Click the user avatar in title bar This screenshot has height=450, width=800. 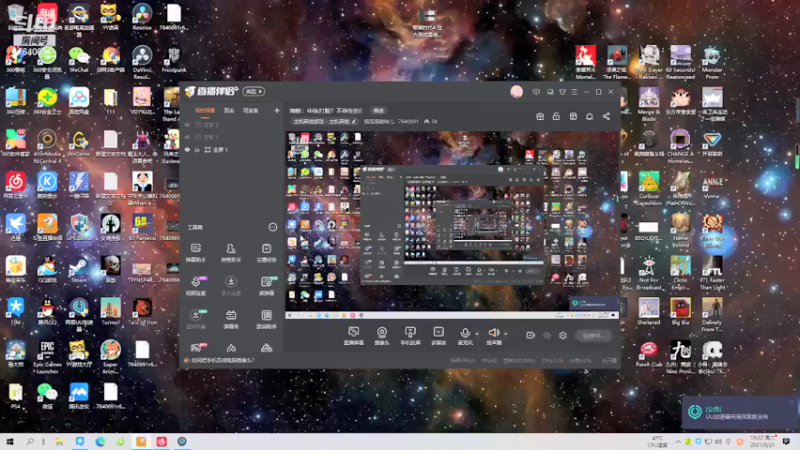(x=516, y=92)
